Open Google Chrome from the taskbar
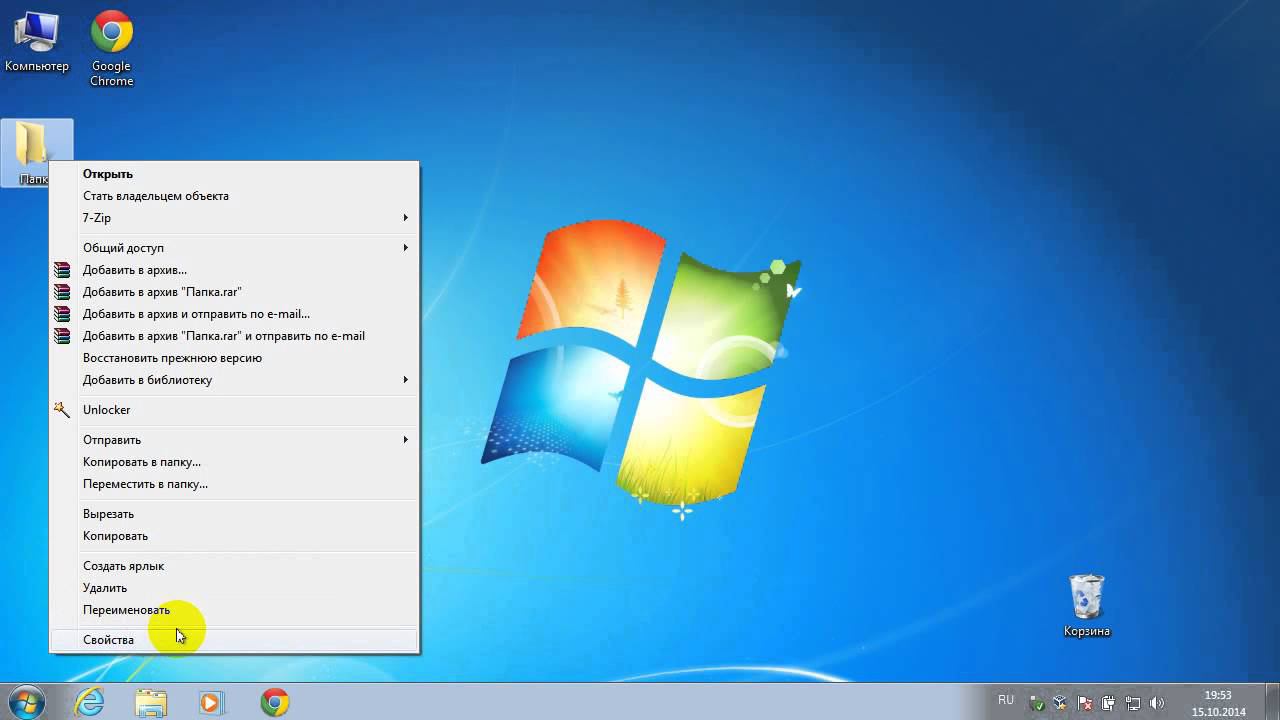The height and width of the screenshot is (720, 1280). pyautogui.click(x=274, y=702)
